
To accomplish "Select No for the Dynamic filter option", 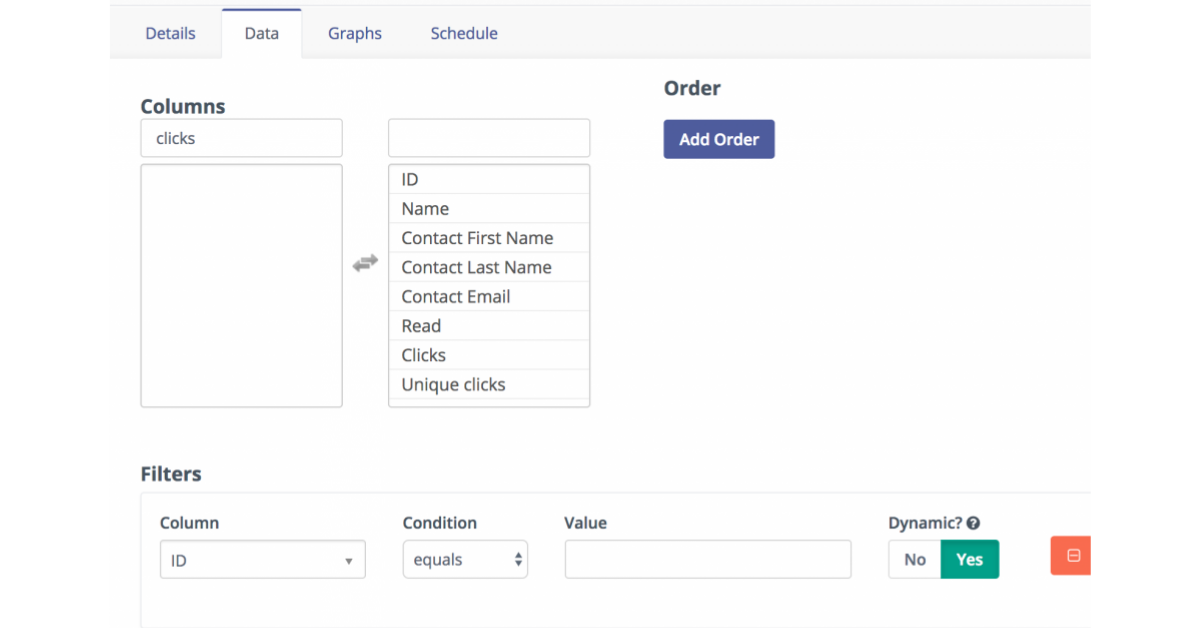I will click(x=914, y=559).
